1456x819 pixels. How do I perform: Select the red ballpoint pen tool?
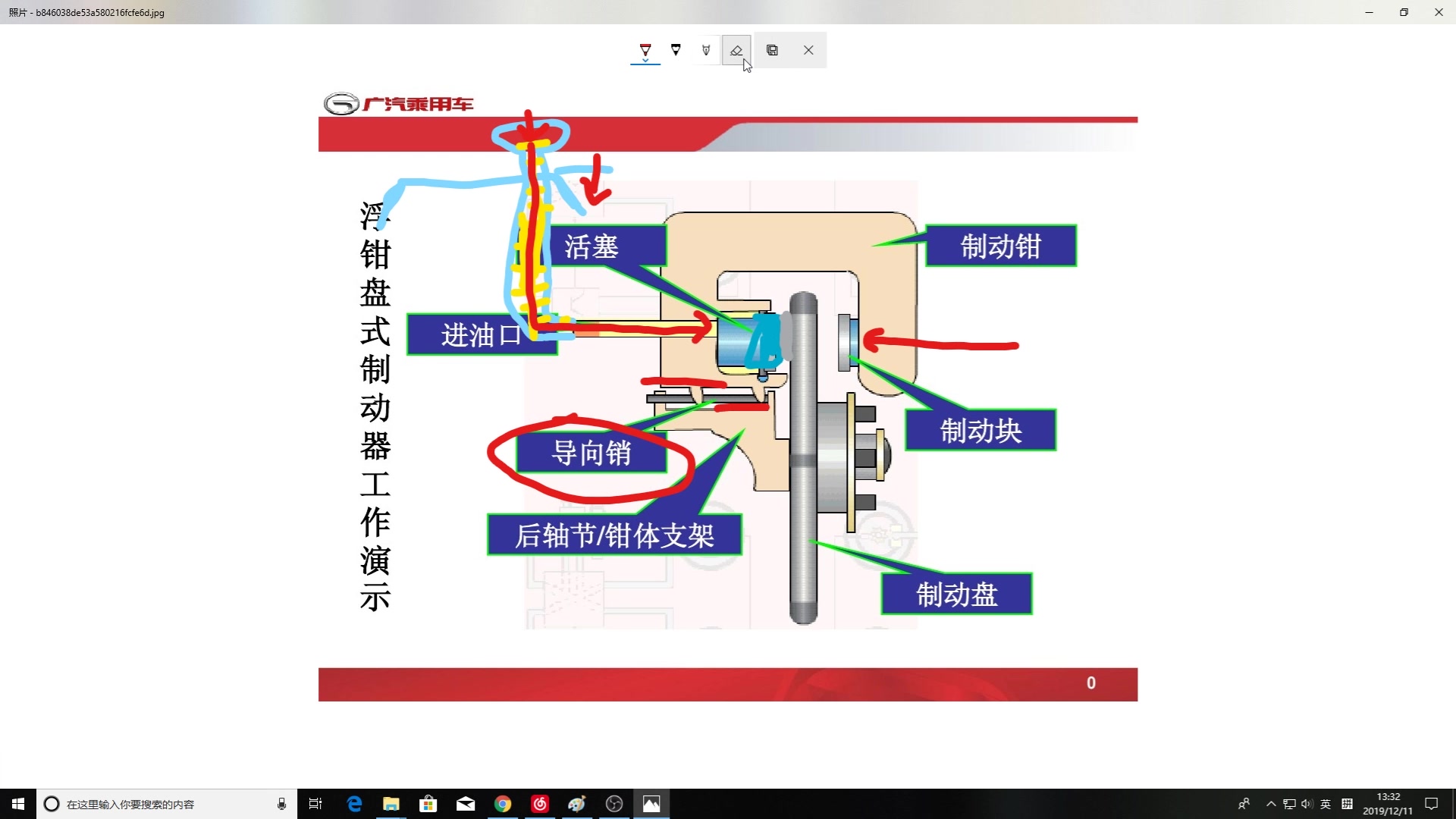645,49
